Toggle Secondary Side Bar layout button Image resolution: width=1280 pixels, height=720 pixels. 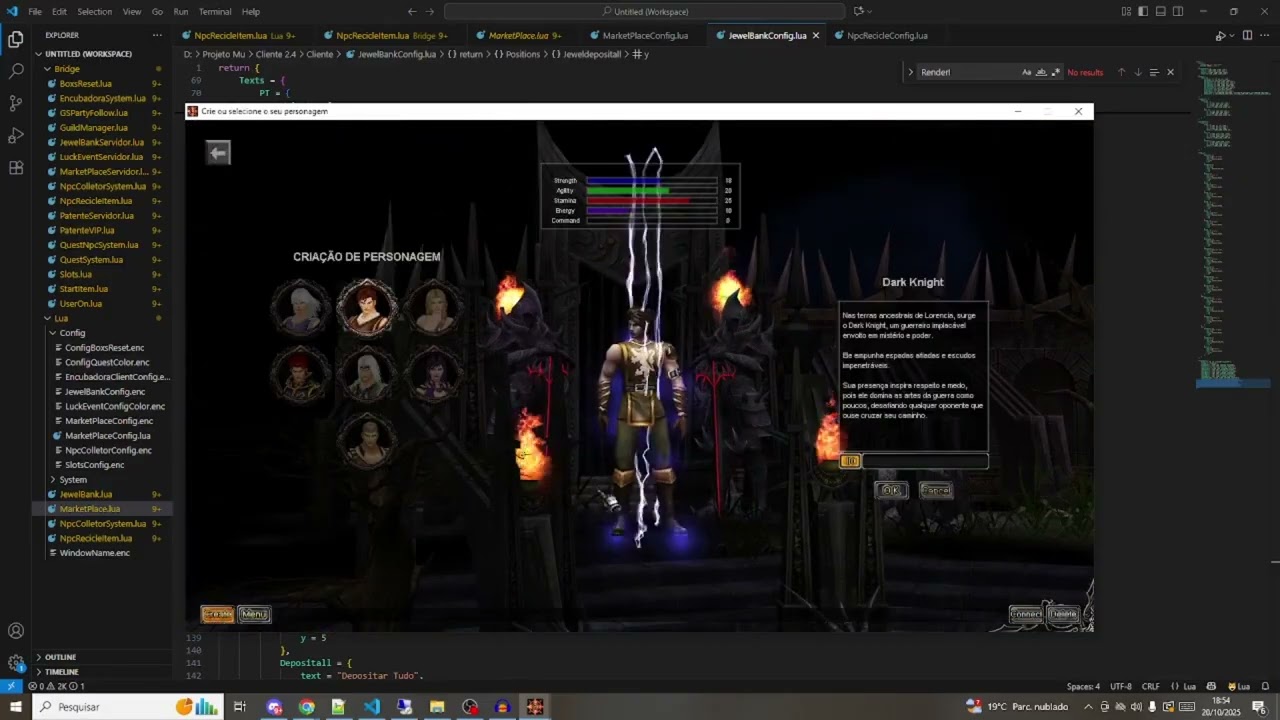coord(1177,12)
